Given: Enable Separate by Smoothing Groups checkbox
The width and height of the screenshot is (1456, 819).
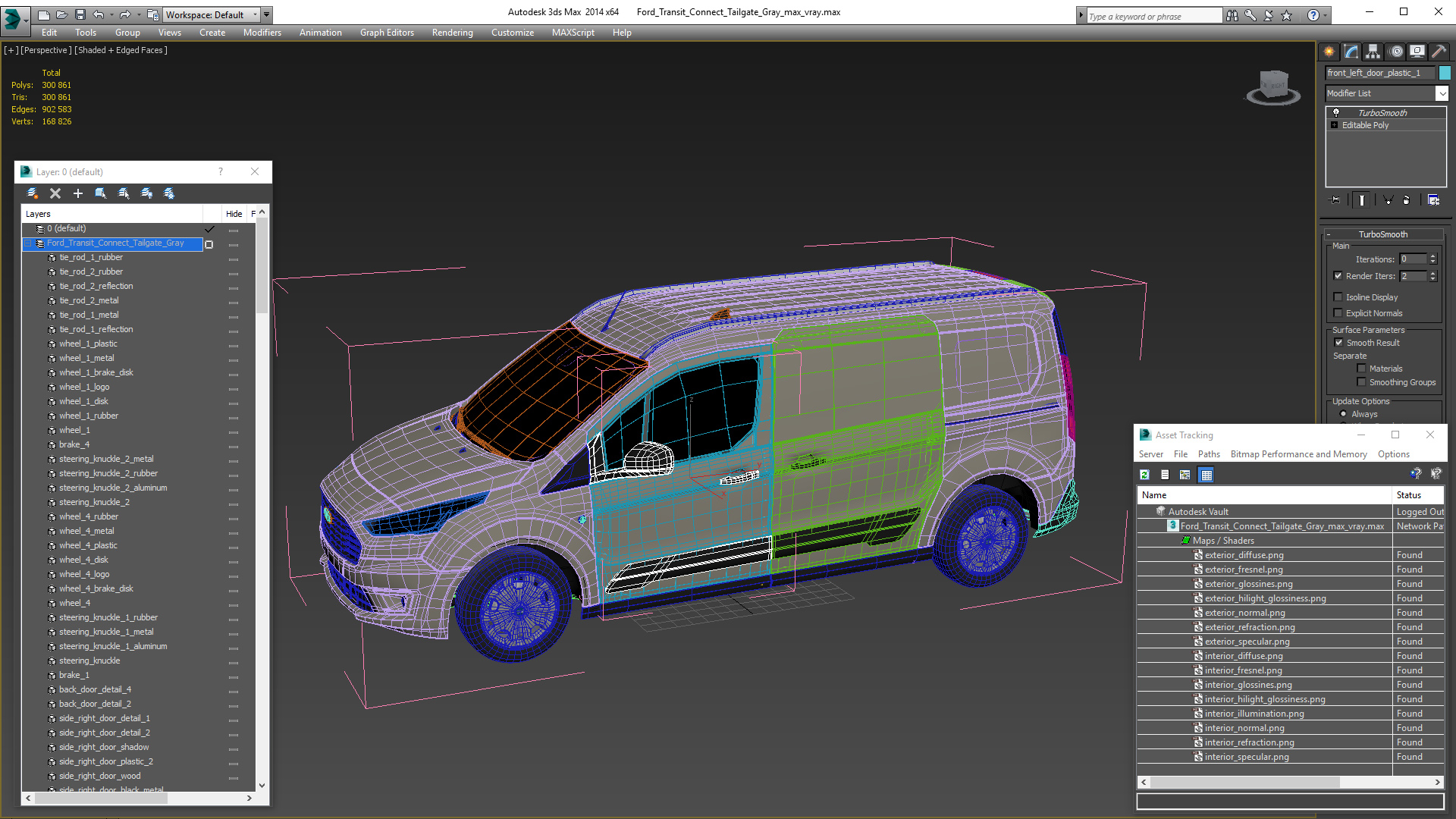Looking at the screenshot, I should pos(1362,382).
